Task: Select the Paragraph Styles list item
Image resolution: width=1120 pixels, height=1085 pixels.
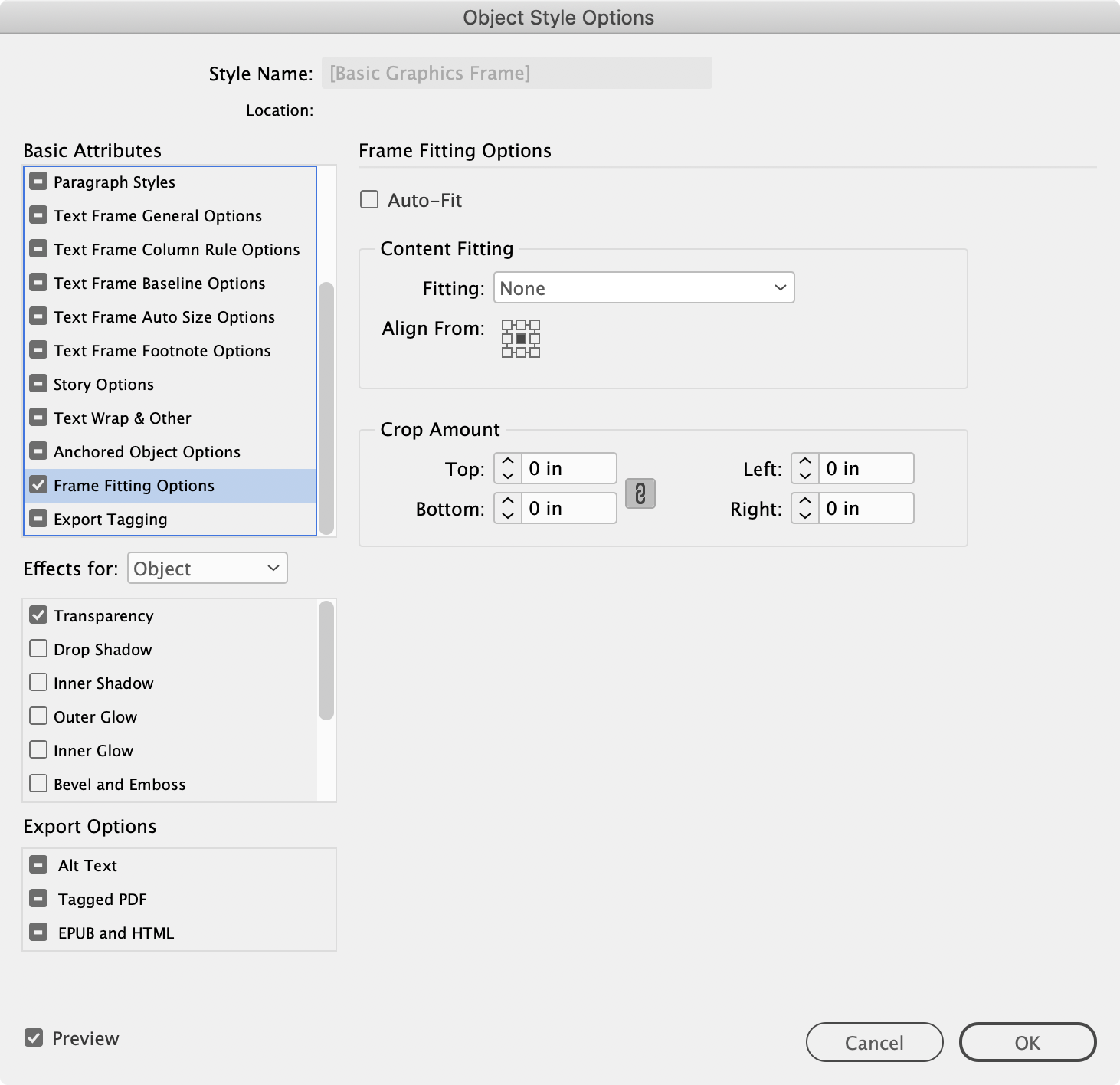Action: 170,182
